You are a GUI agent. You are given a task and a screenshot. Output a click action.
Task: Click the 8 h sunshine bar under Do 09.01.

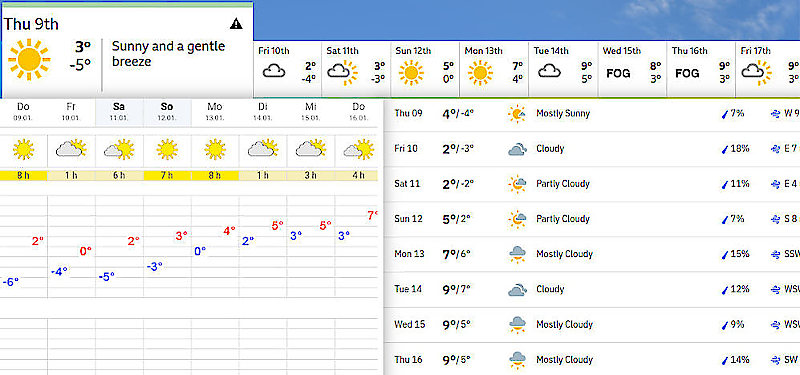(x=23, y=176)
